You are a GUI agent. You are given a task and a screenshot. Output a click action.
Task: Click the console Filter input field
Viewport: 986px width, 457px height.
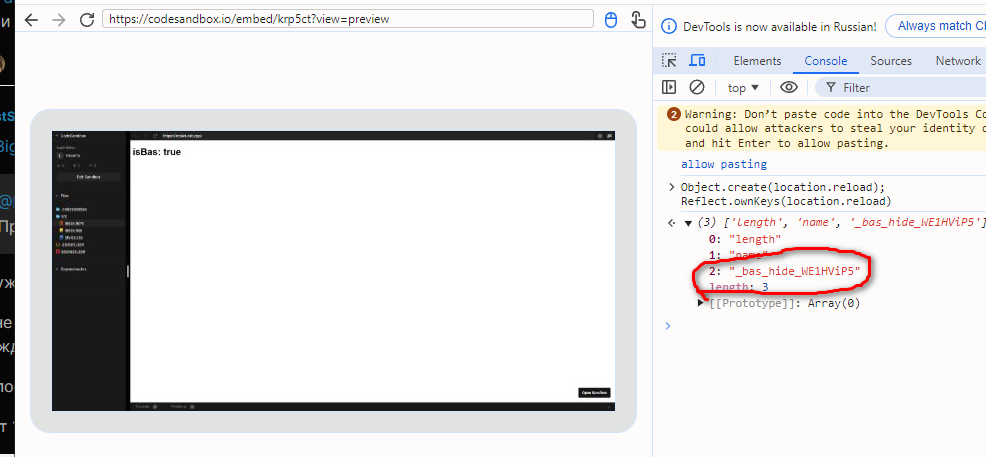pyautogui.click(x=900, y=88)
